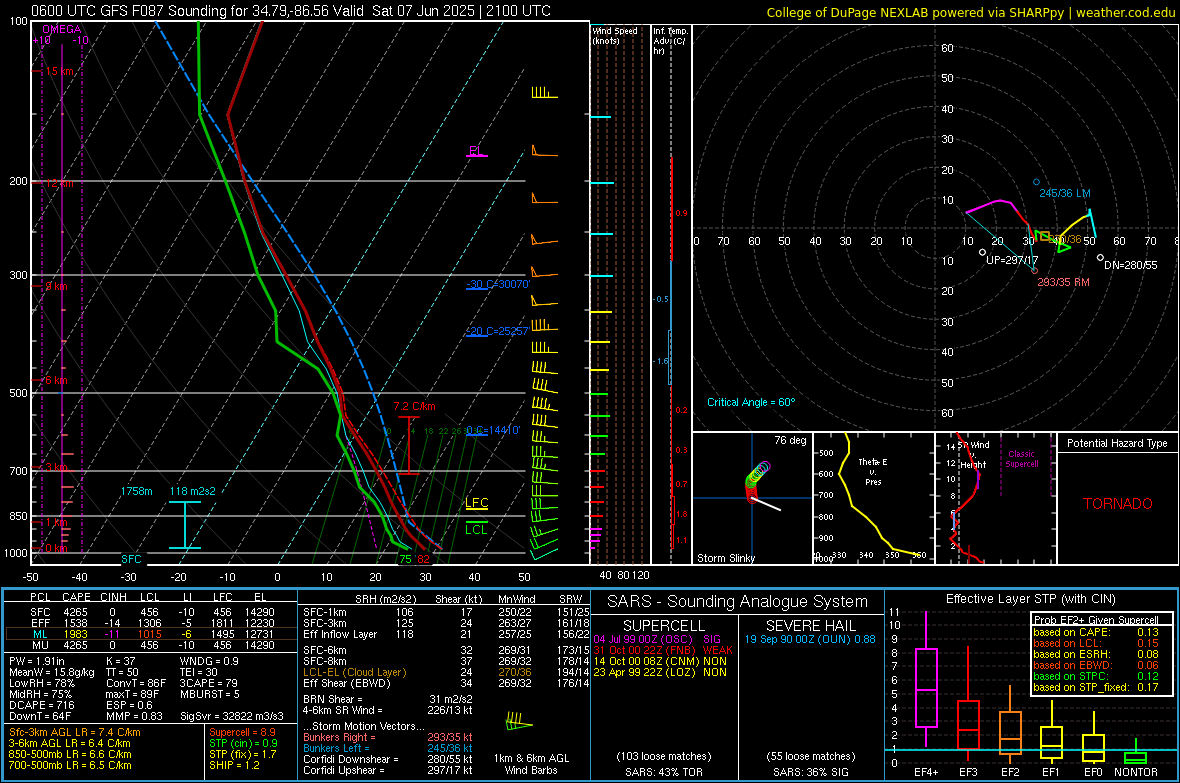Viewport: 1180px width, 783px height.
Task: Click the cyan 1758m effective layer label
Action: click(x=136, y=491)
